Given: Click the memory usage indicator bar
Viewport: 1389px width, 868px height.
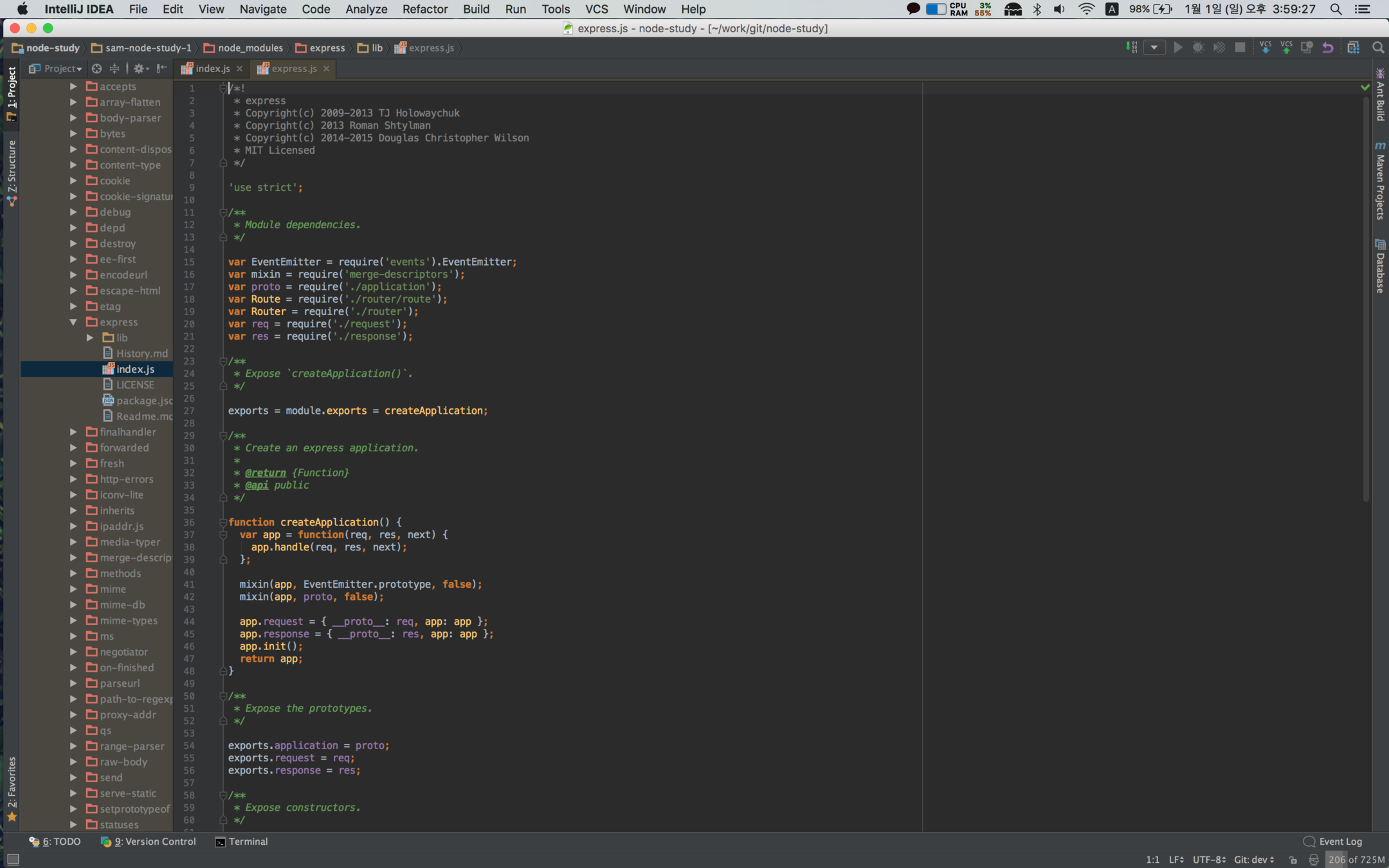Looking at the screenshot, I should (1356, 860).
